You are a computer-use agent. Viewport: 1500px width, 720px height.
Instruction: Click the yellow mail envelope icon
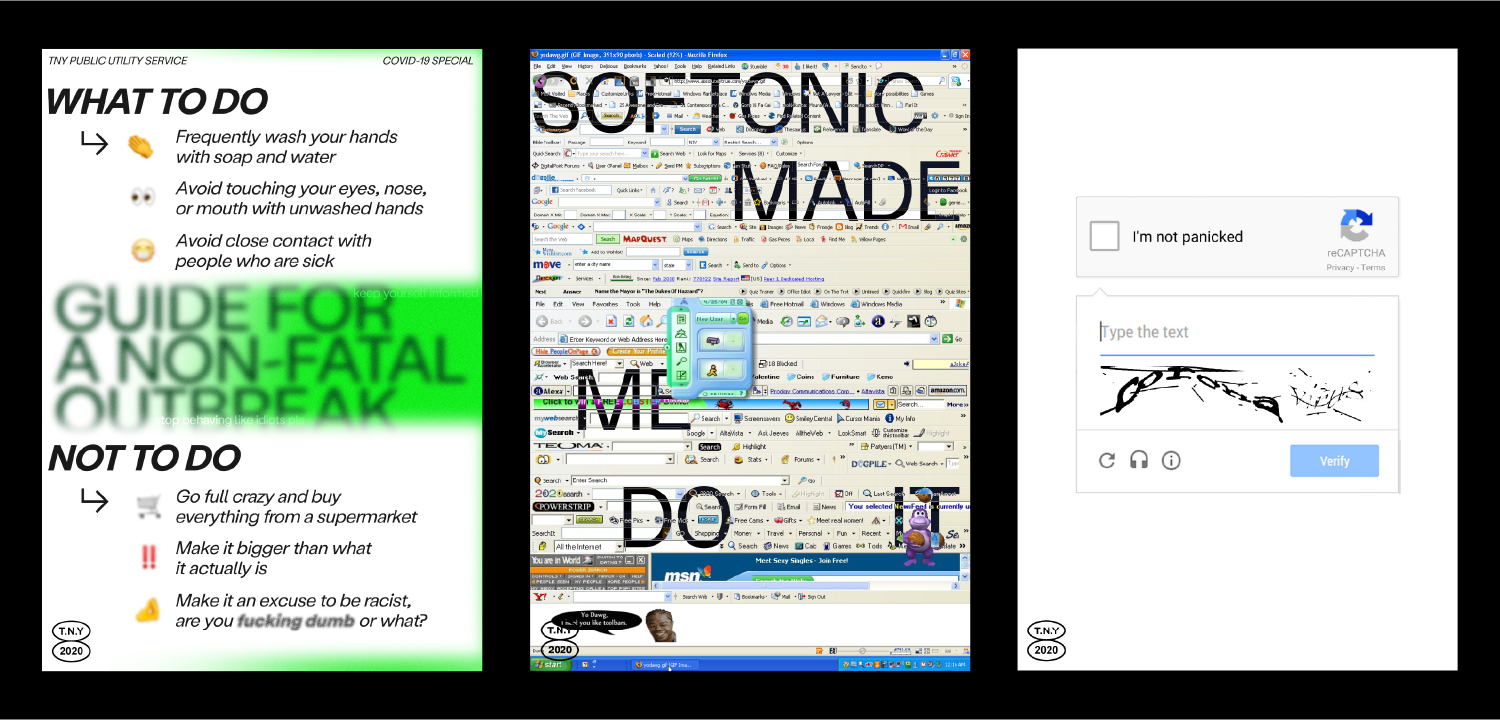pyautogui.click(x=880, y=404)
